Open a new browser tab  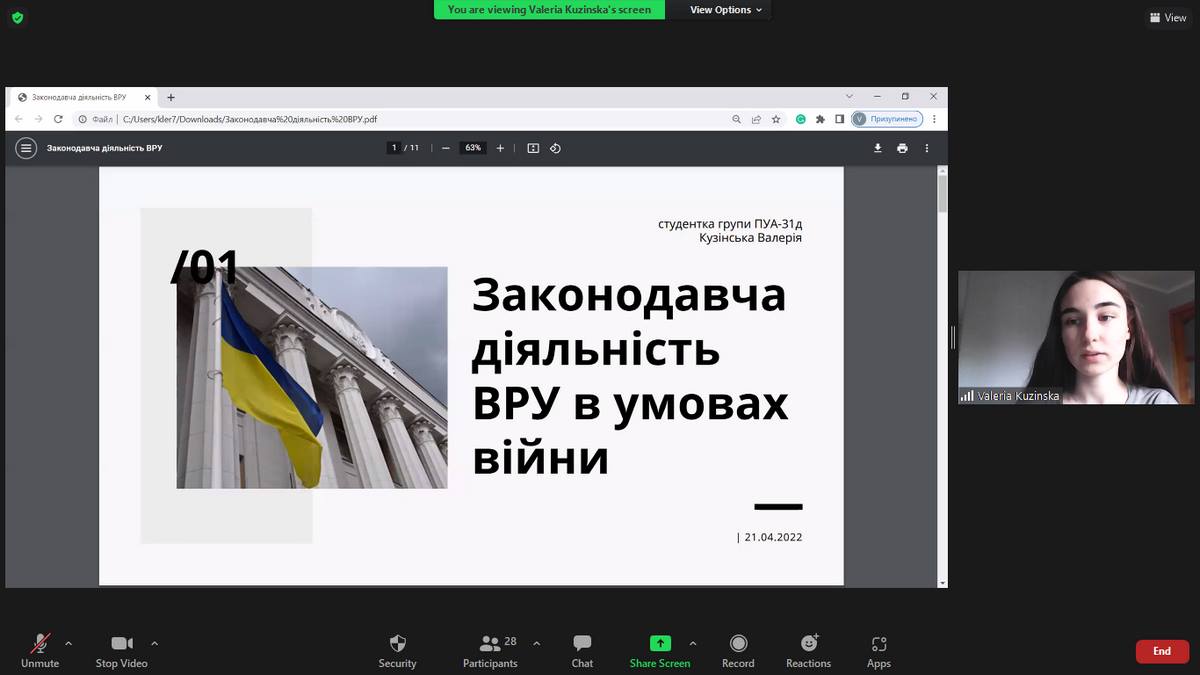171,97
